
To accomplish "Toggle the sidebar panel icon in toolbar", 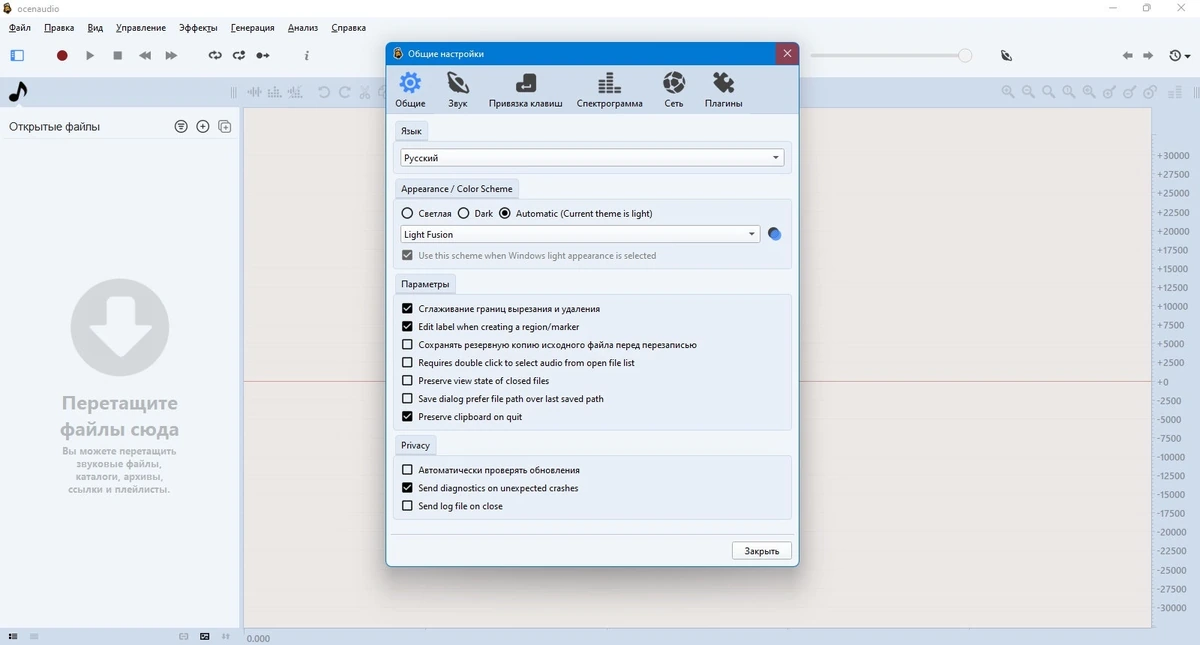I will 17,56.
